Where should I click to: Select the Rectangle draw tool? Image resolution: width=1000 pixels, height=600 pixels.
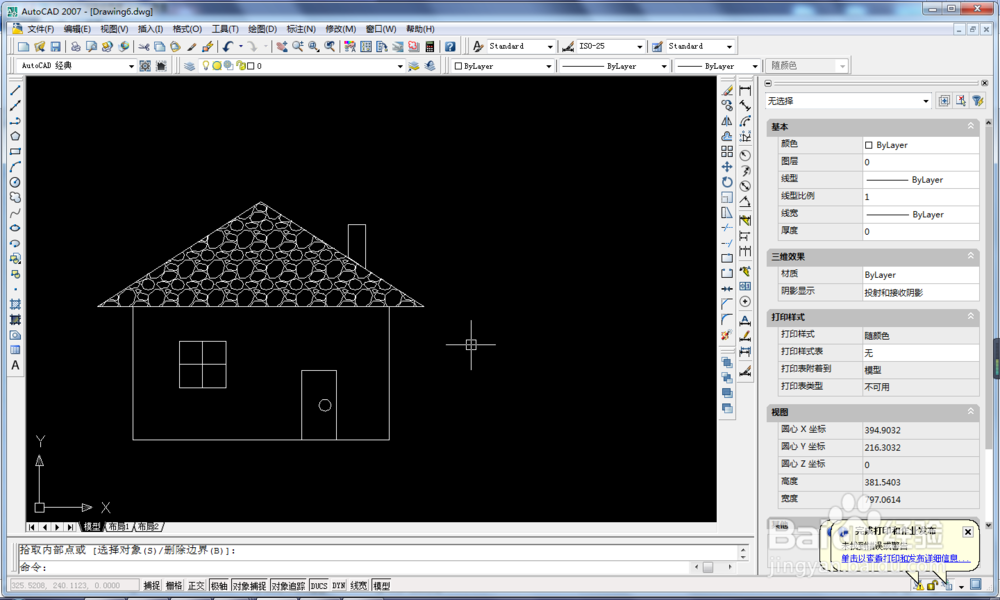tap(15, 152)
